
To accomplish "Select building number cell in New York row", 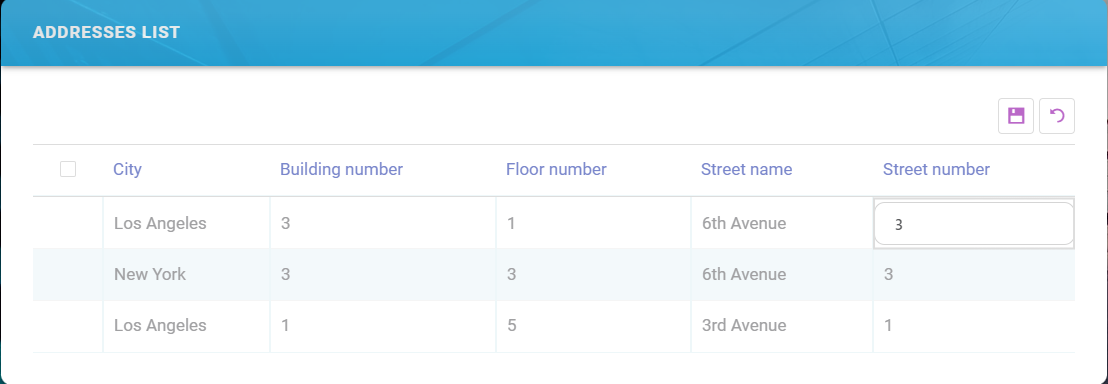I will click(382, 274).
